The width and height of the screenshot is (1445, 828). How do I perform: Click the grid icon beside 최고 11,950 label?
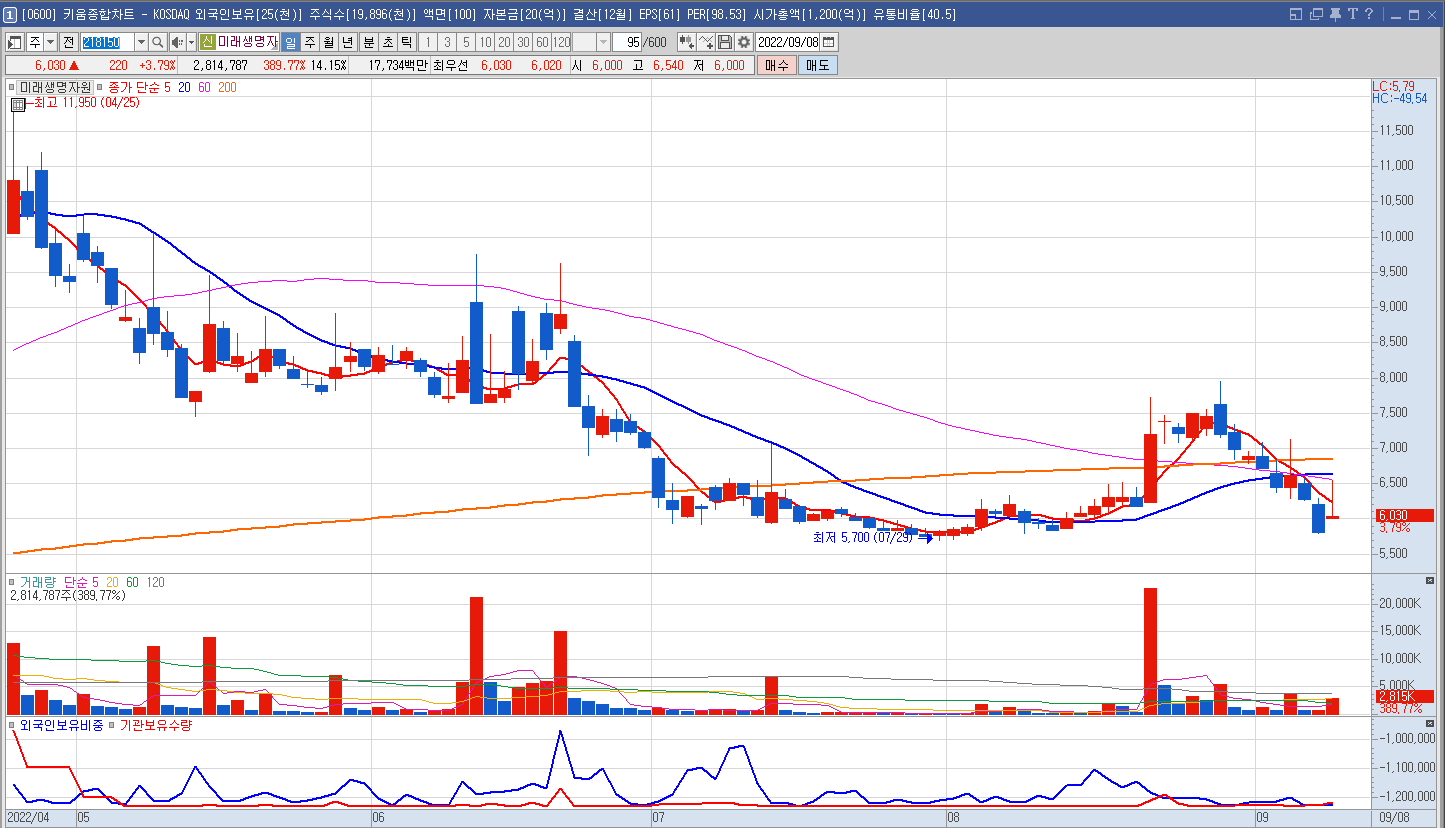click(x=18, y=104)
